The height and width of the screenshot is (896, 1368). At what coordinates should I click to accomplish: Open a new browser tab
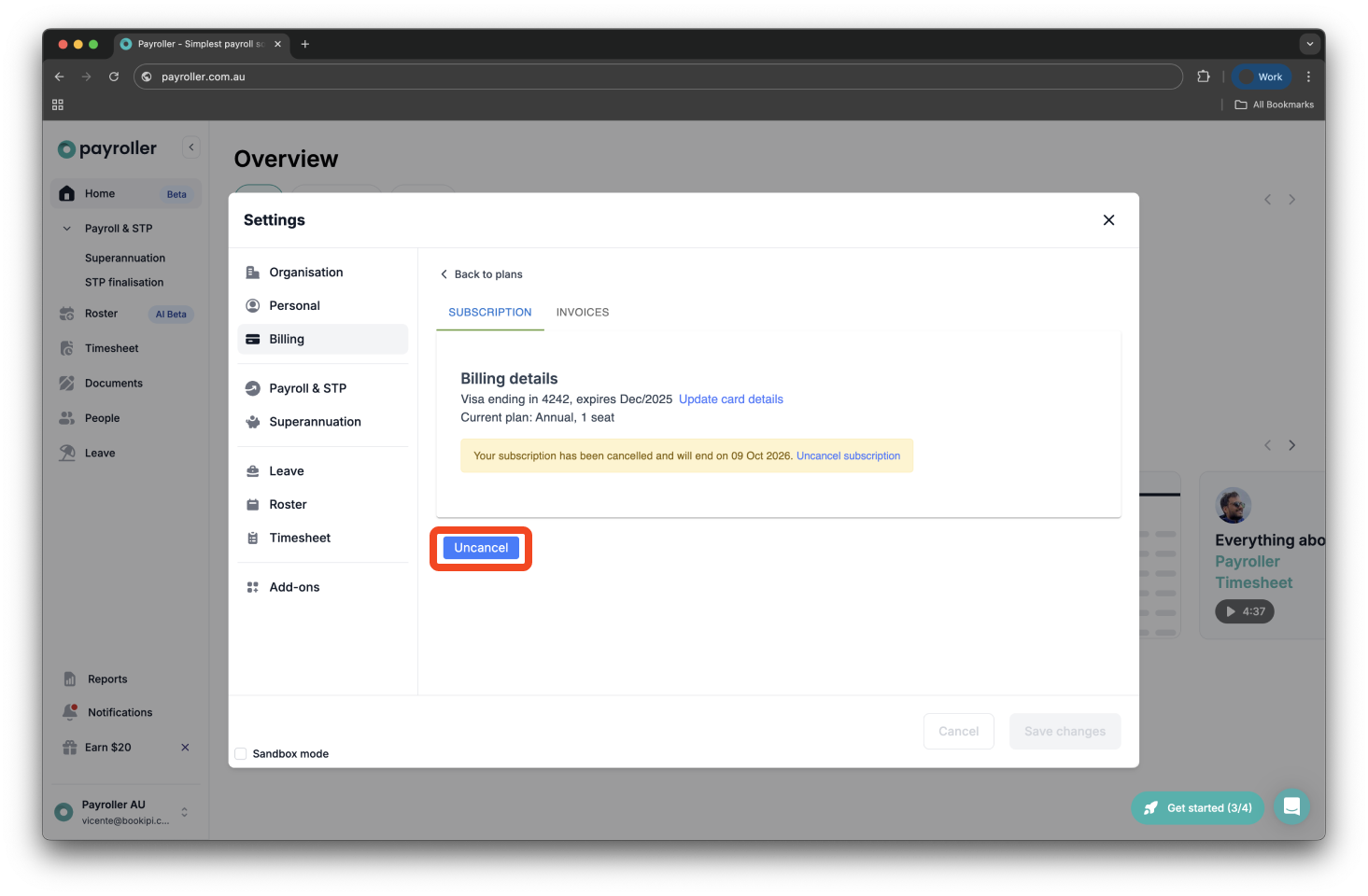click(x=304, y=44)
